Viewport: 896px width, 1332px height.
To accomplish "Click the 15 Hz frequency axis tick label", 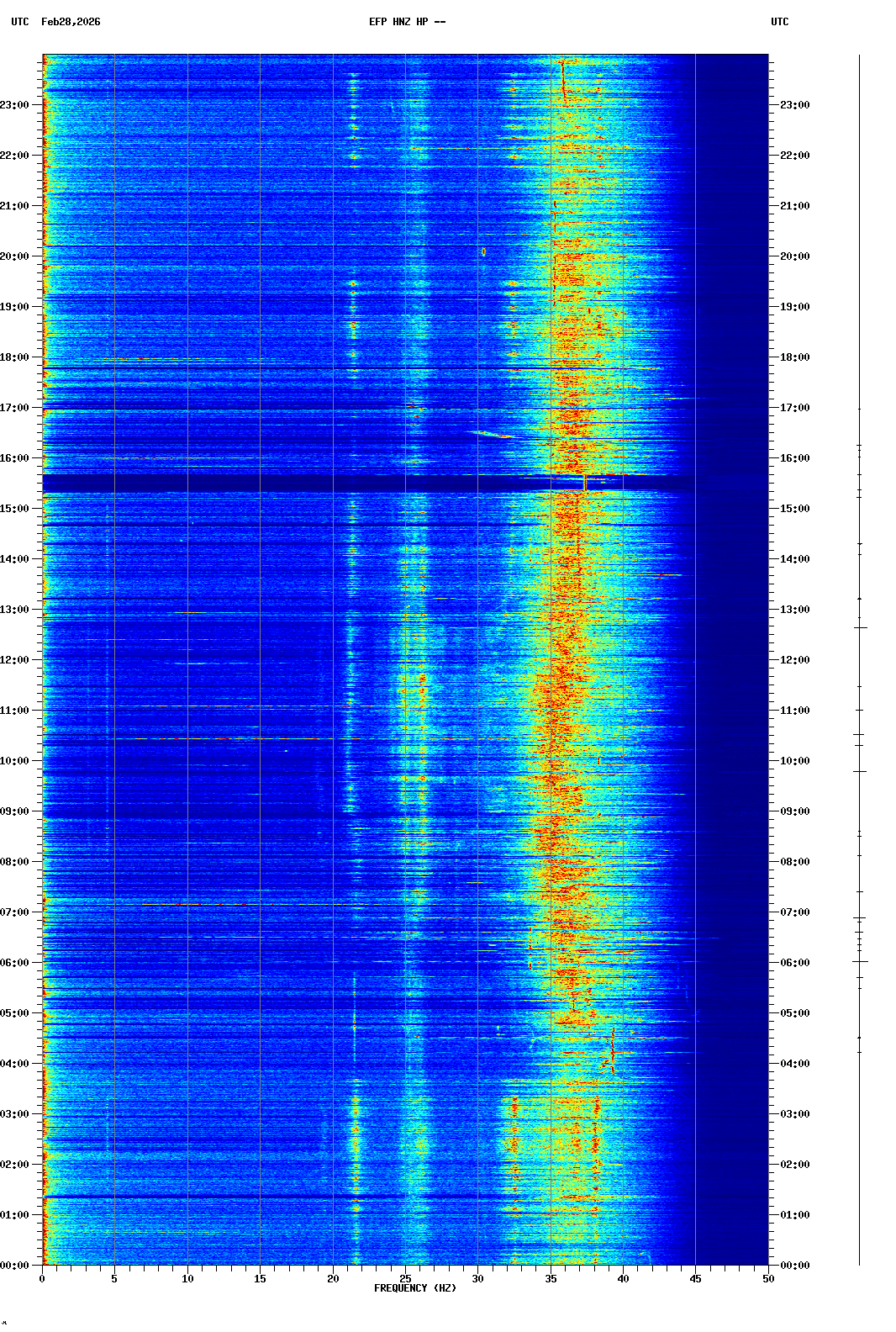I will click(x=260, y=1279).
